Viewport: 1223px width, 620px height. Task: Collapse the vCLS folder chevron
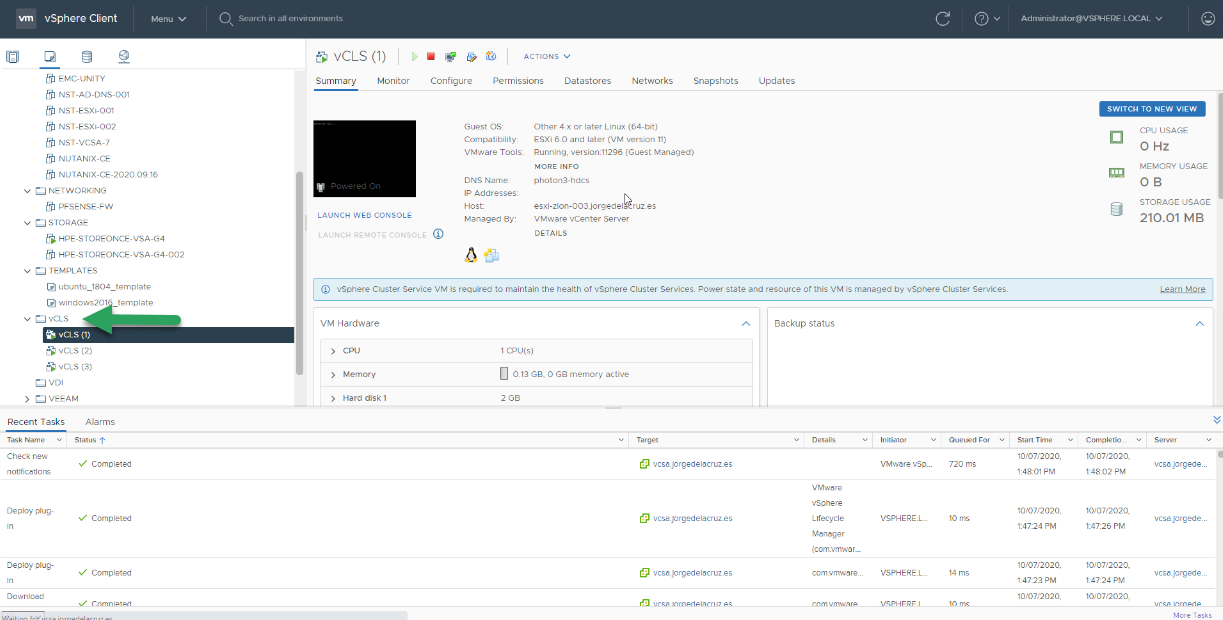point(28,319)
